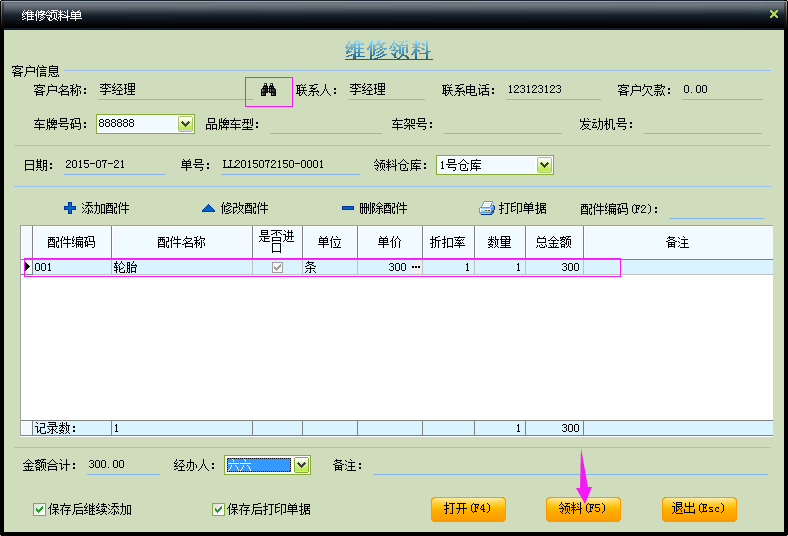Click the 联系人 field

point(386,90)
